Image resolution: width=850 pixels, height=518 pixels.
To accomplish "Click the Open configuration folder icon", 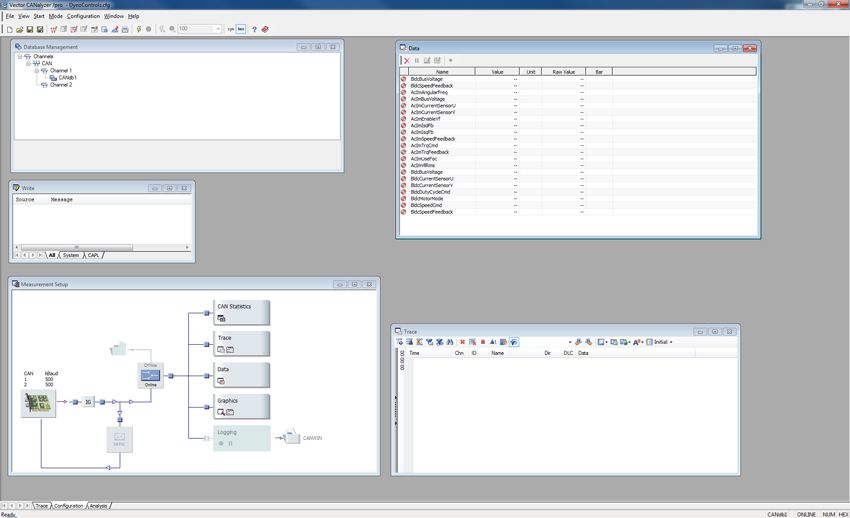I will pos(20,29).
